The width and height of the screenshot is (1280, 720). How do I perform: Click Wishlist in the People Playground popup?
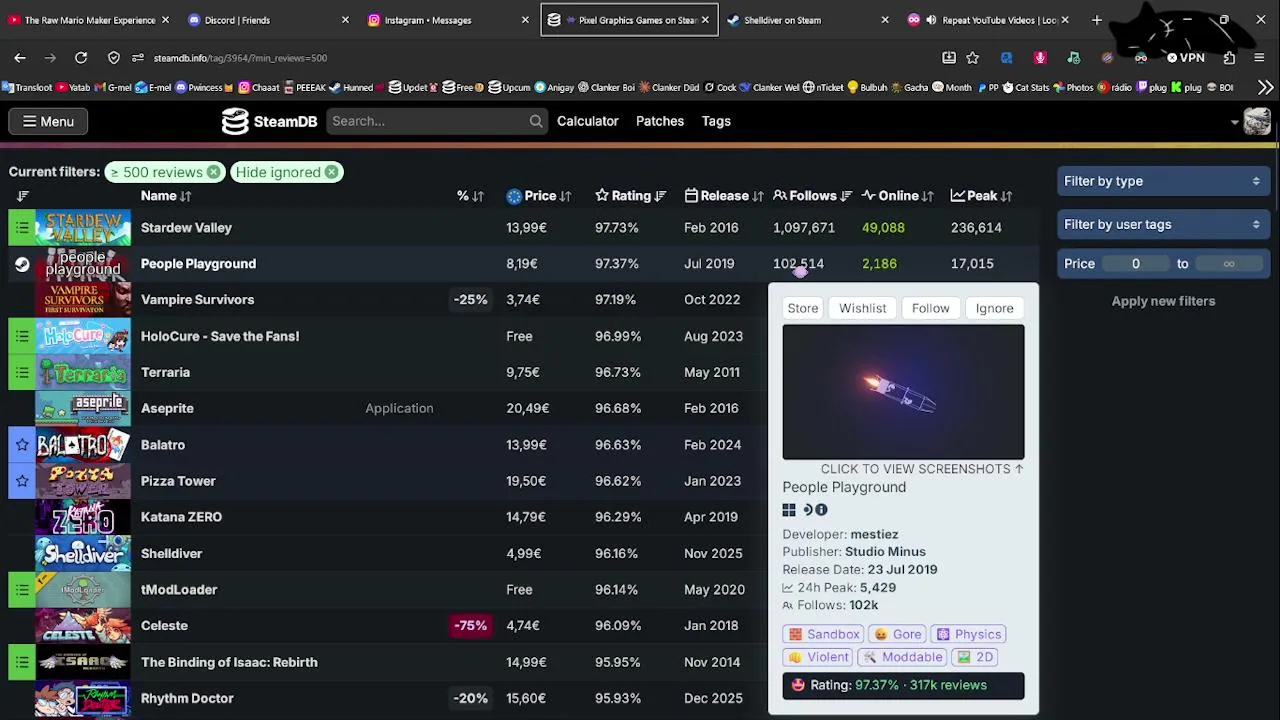tap(863, 308)
